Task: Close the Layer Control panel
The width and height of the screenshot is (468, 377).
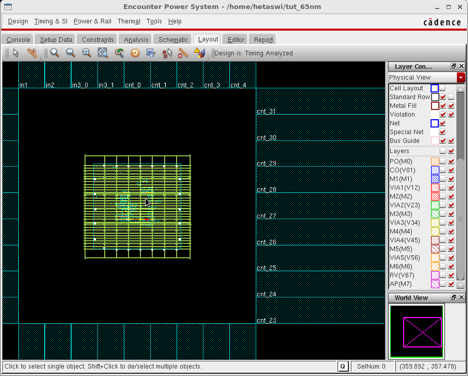Action: click(461, 66)
